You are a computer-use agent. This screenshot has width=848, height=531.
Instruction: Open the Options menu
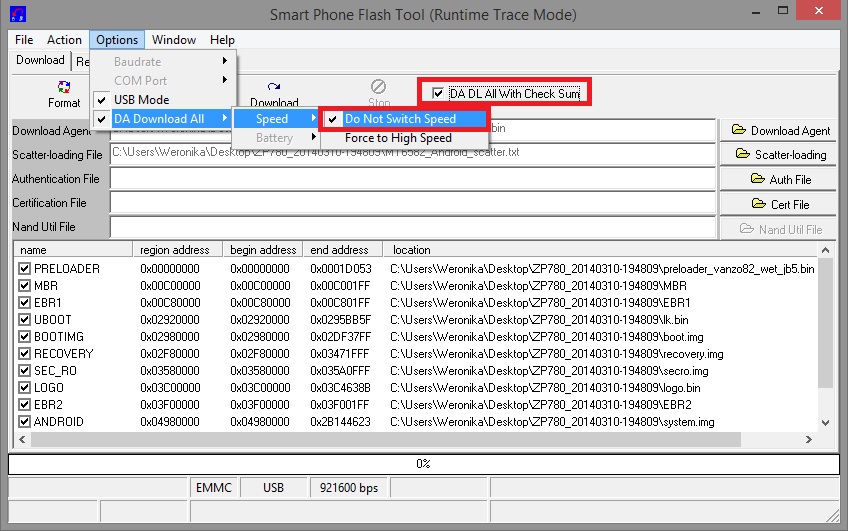[117, 40]
